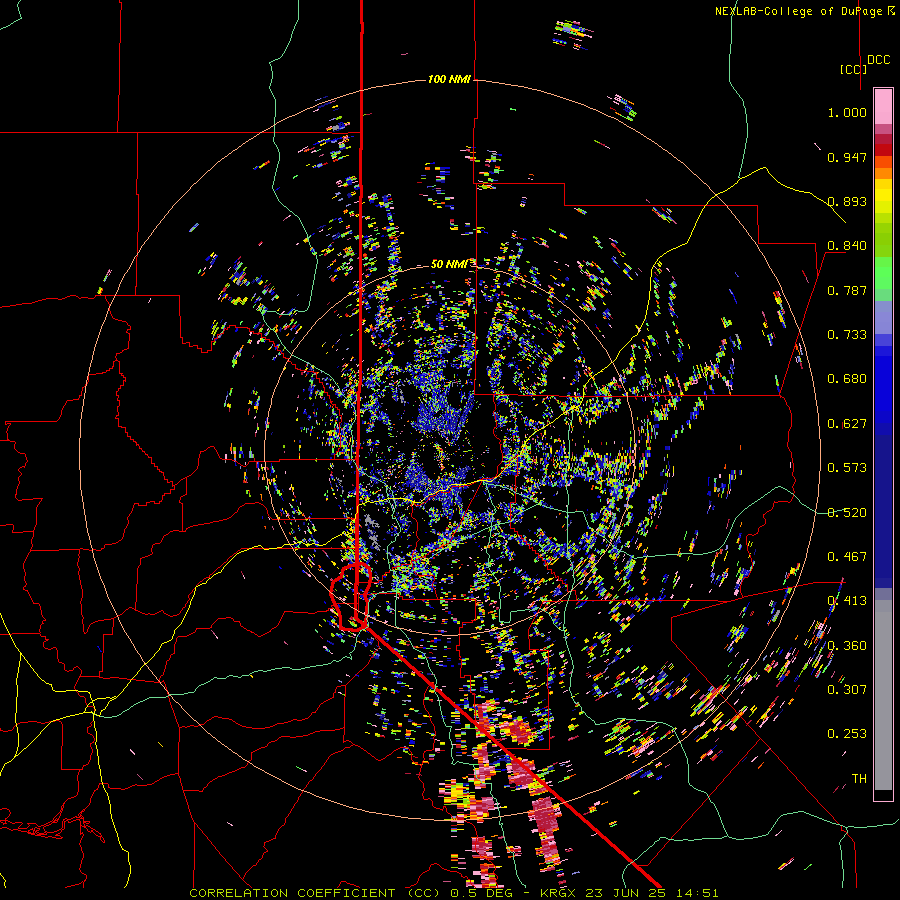Click the small red warning polygon outline
This screenshot has height=900, width=900.
[x=351, y=597]
